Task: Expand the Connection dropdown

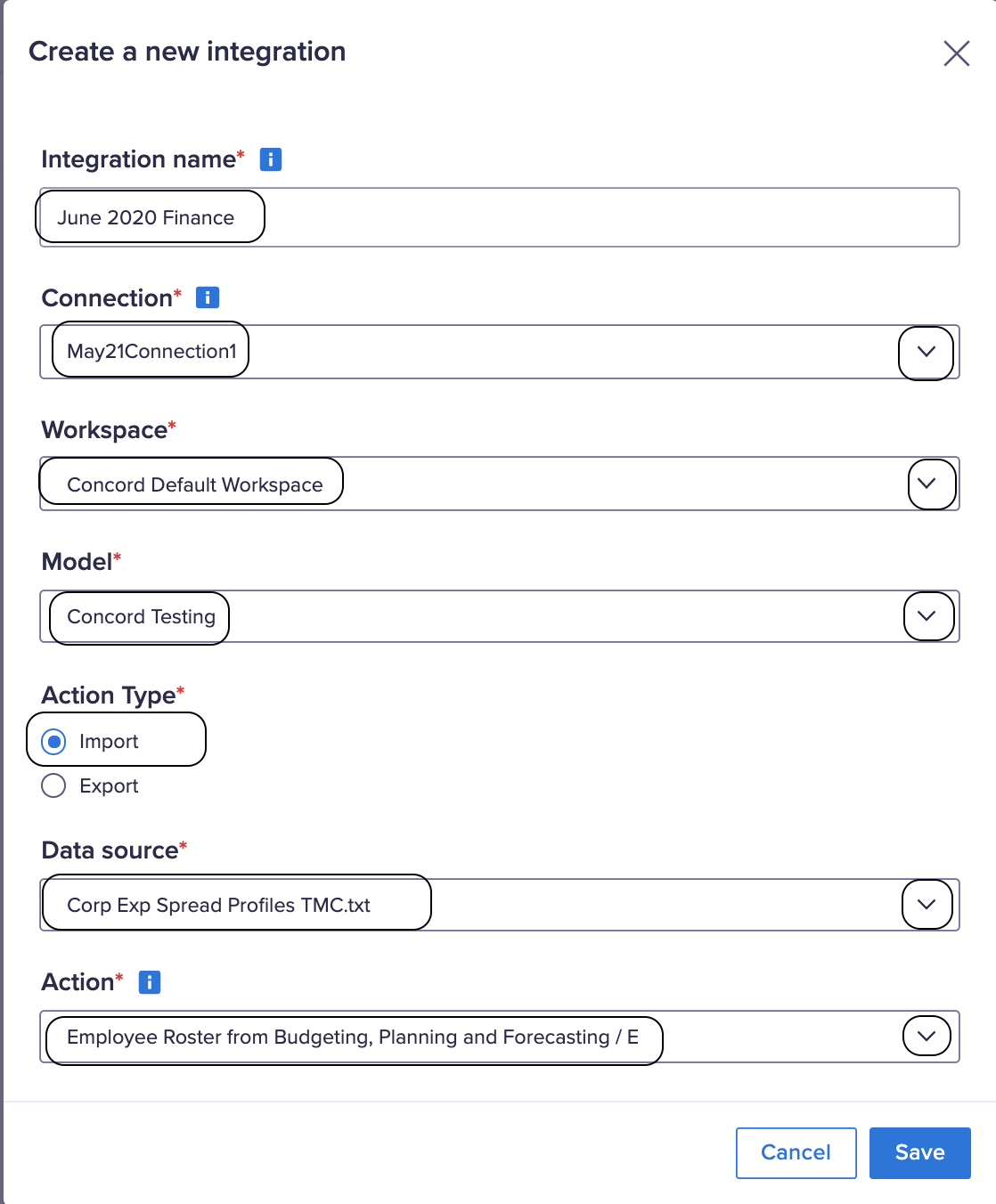Action: point(925,353)
